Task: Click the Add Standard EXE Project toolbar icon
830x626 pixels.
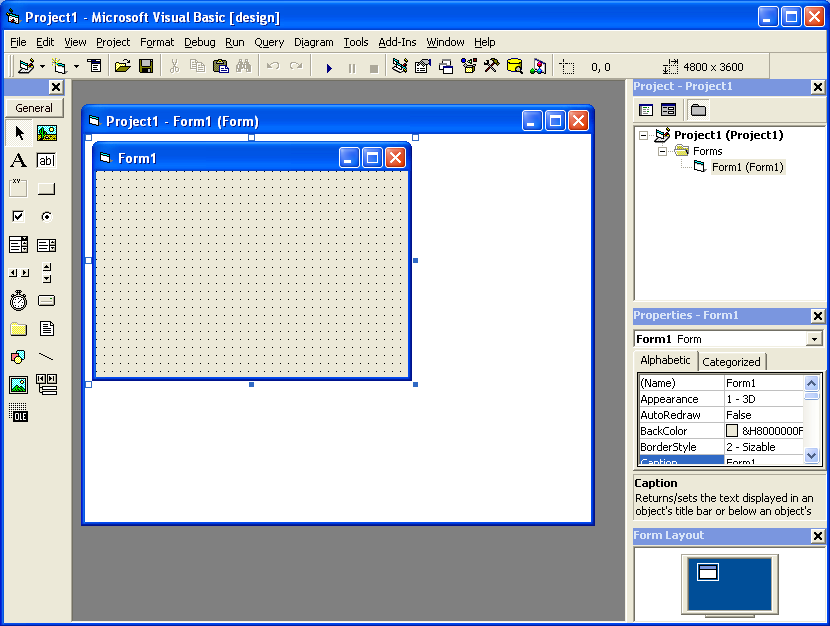Action: [26, 67]
